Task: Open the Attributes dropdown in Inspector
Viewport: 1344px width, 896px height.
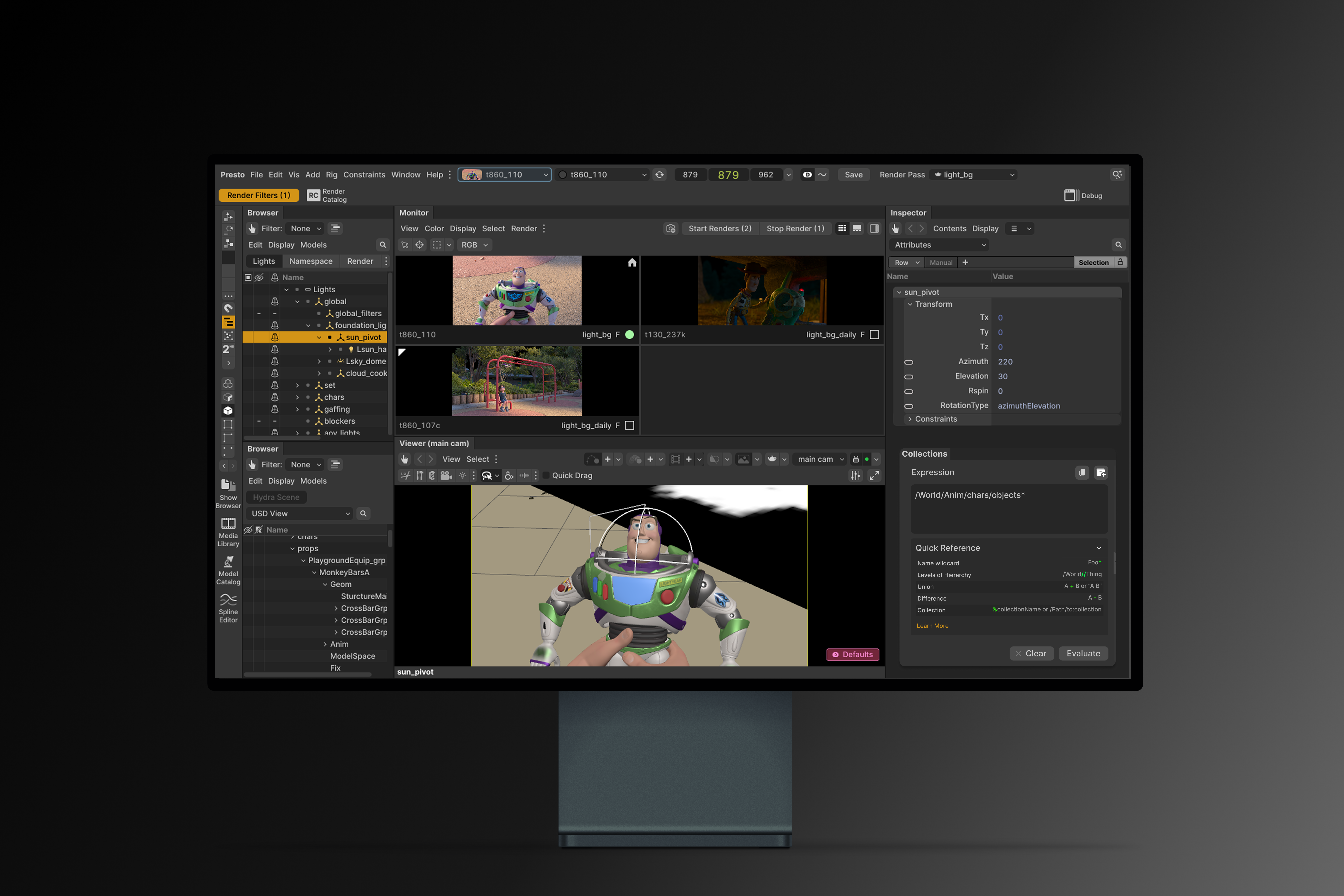Action: coord(939,245)
